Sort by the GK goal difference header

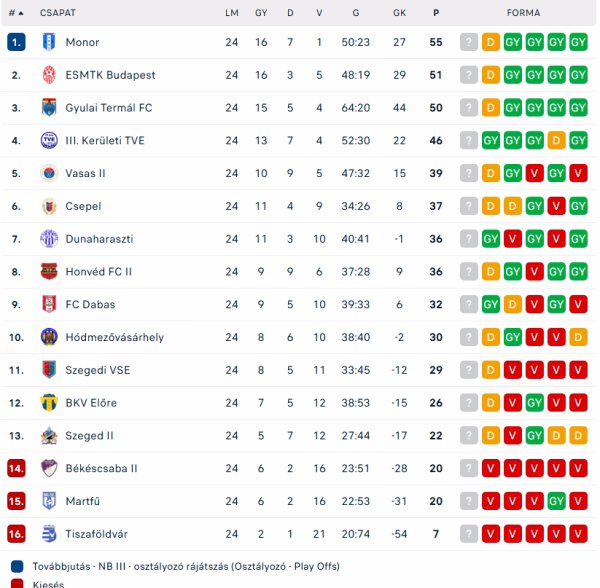399,13
